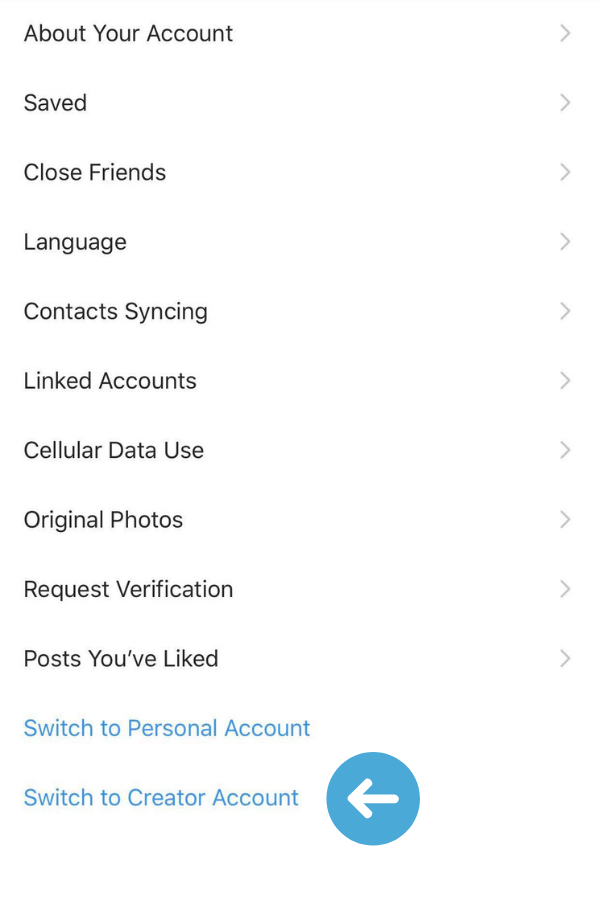Open Original Photos settings
Screen dimensions: 600x900
pyautogui.click(x=300, y=519)
